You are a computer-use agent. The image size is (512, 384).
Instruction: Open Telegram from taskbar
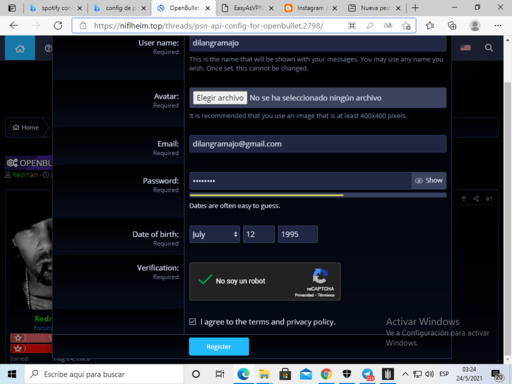(367, 374)
